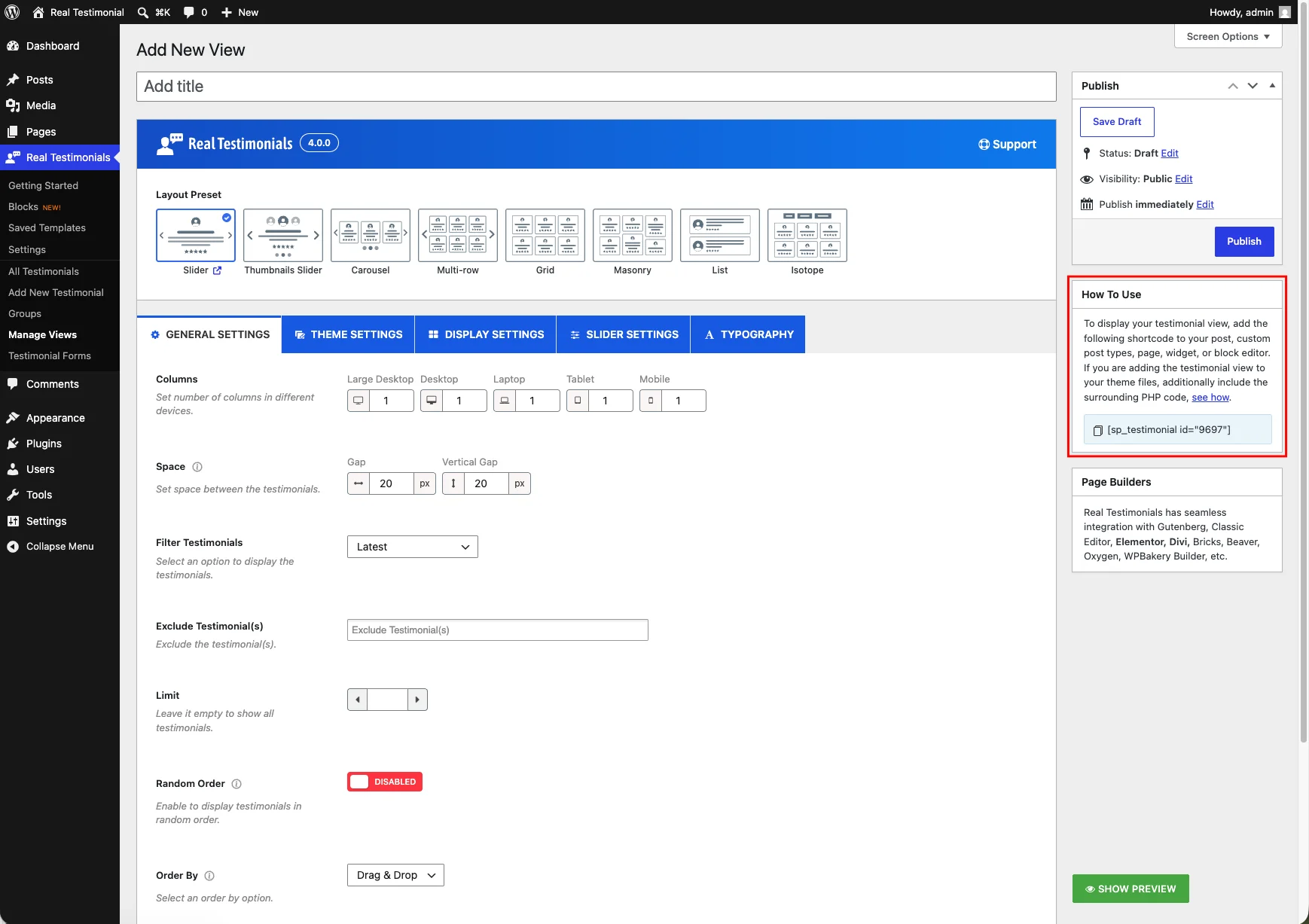Click the admin avatar icon
1309x924 pixels.
[x=1285, y=12]
